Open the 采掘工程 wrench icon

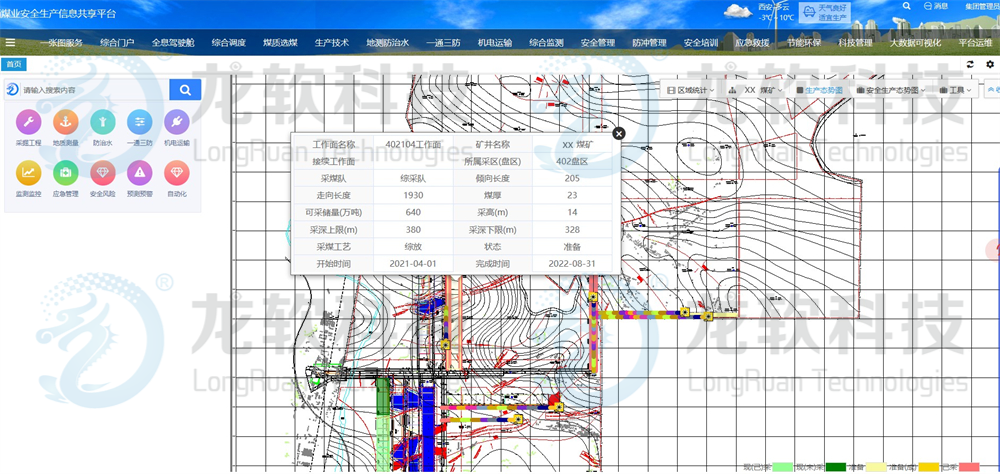(28, 122)
